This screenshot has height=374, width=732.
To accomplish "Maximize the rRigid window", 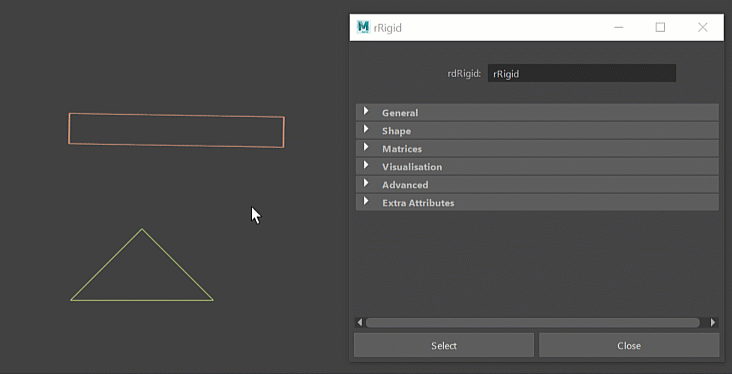I will 660,28.
